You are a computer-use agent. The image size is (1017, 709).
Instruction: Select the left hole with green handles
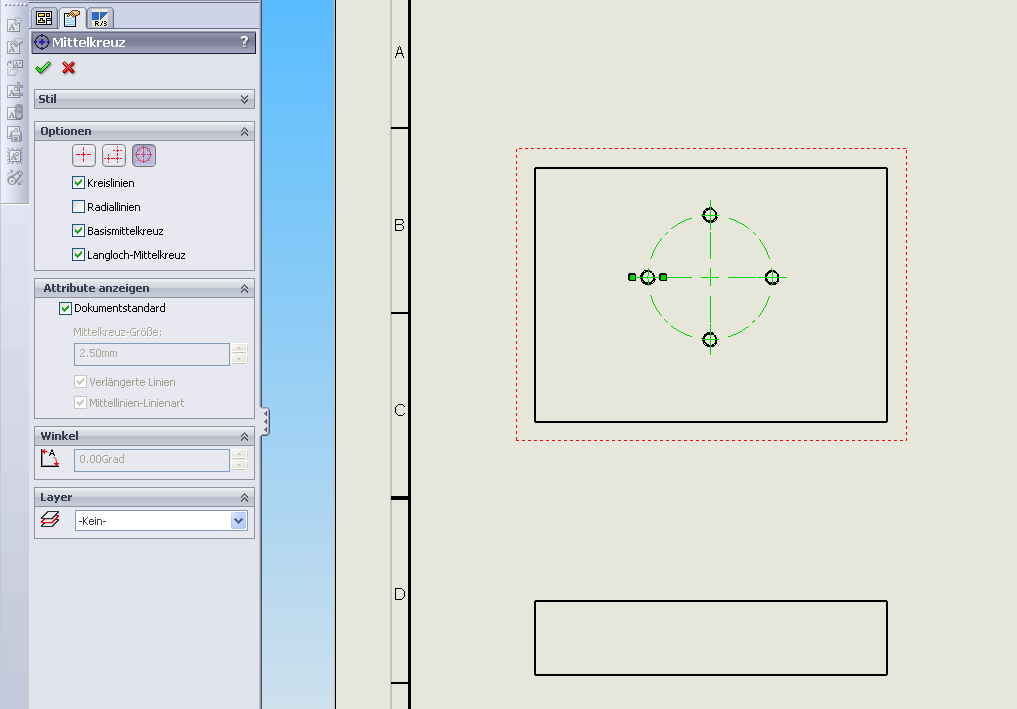tap(648, 278)
